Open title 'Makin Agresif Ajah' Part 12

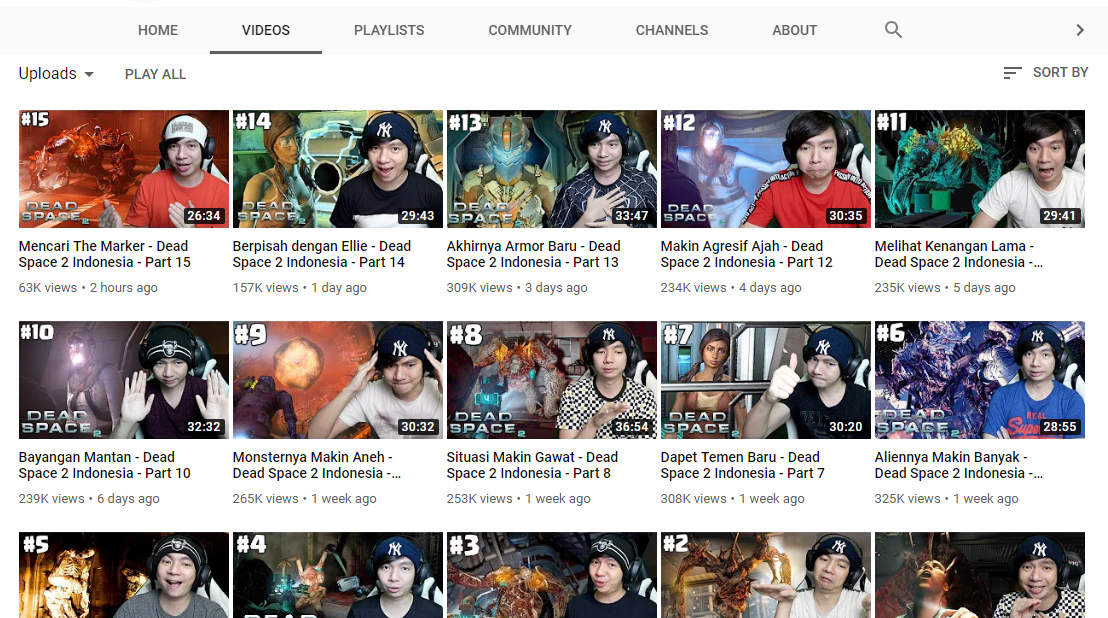click(x=746, y=254)
